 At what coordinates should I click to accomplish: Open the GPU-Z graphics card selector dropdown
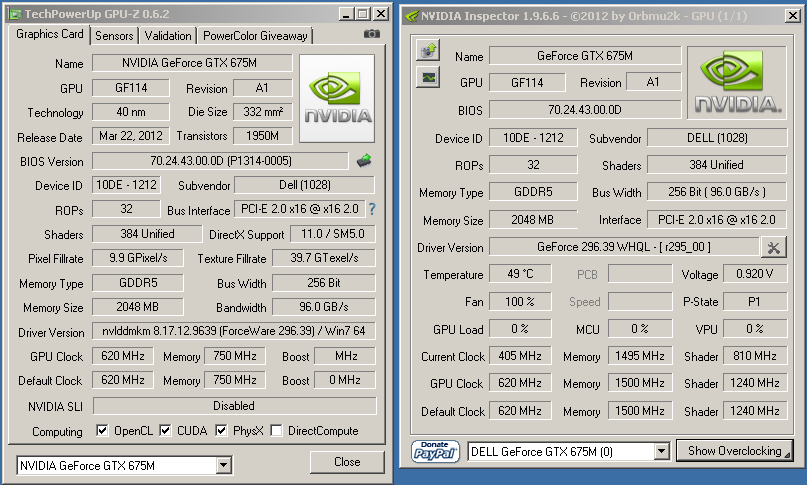tap(223, 465)
